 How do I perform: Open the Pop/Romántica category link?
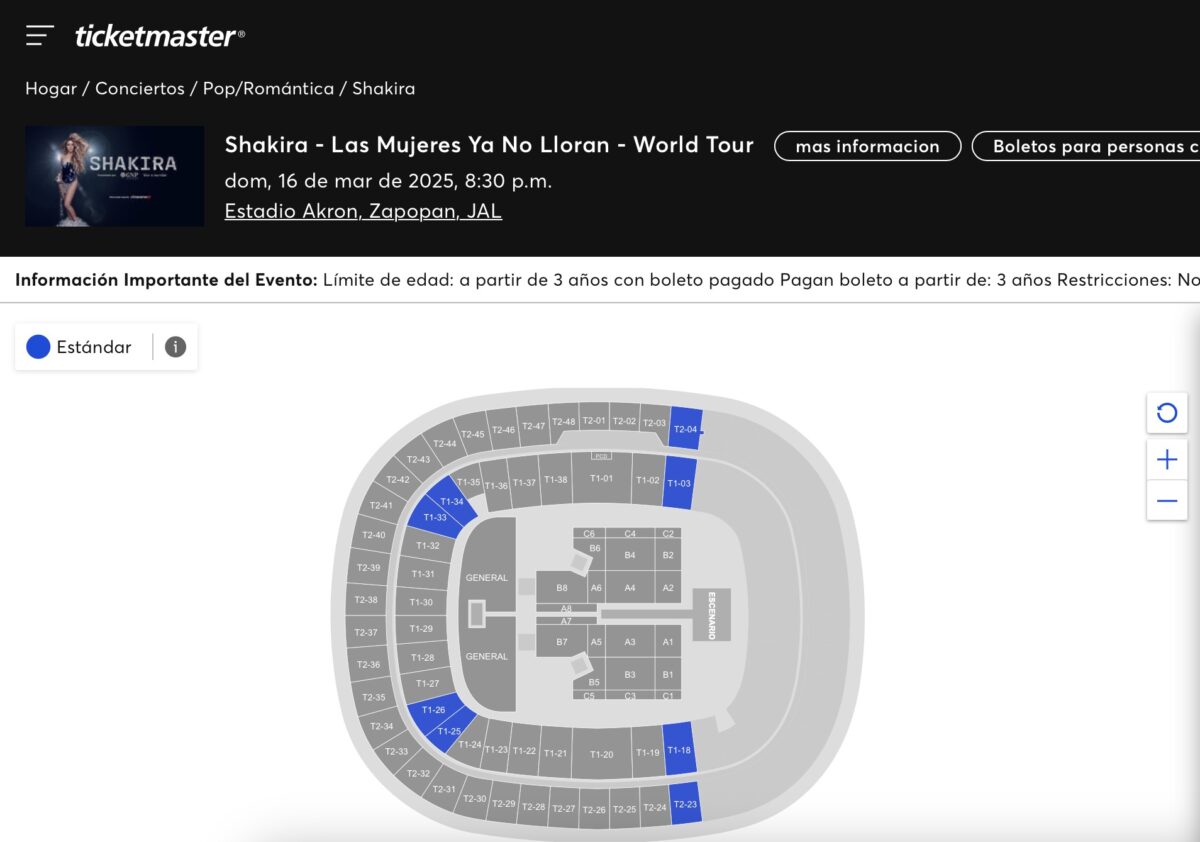(x=268, y=88)
